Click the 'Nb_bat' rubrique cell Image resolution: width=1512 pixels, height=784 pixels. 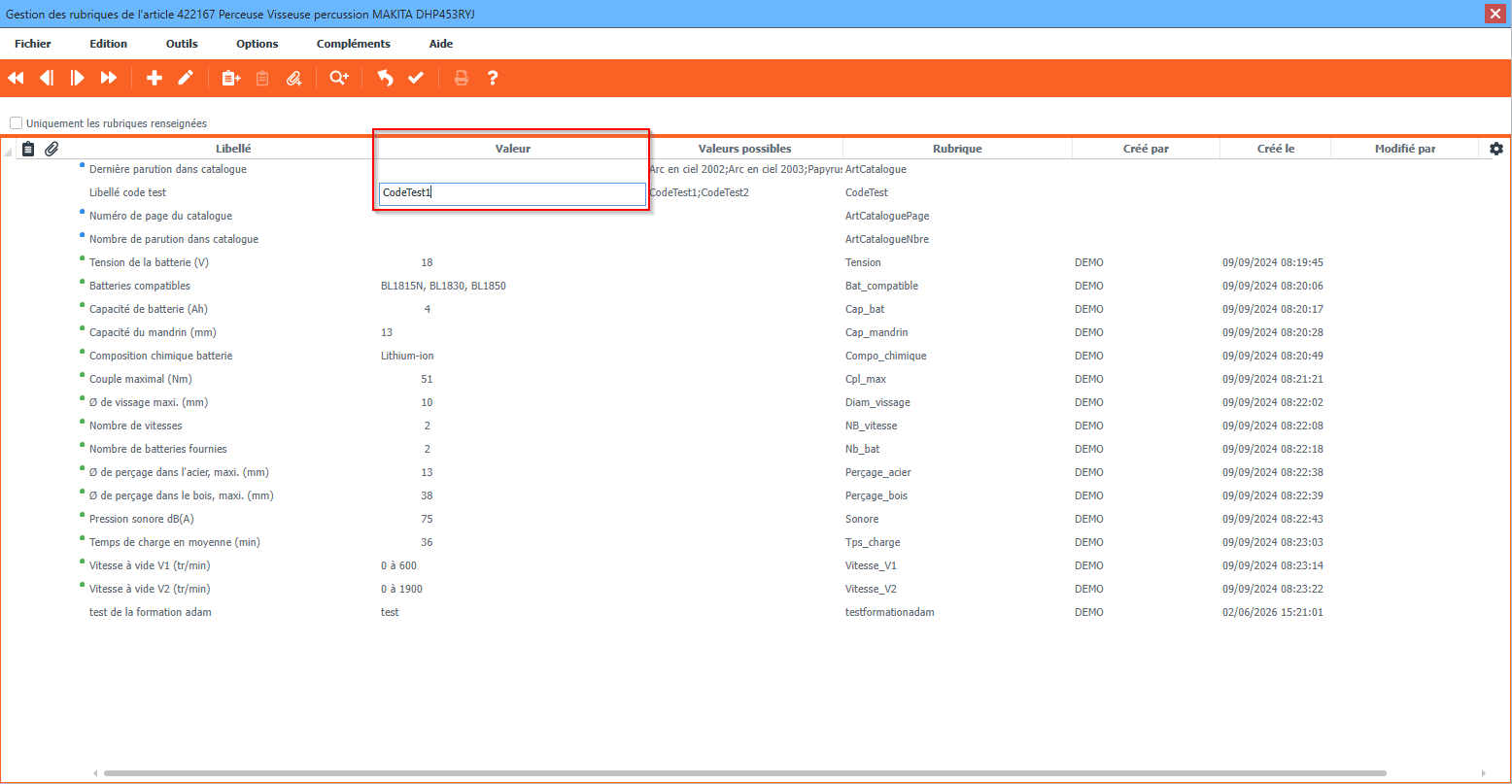862,449
